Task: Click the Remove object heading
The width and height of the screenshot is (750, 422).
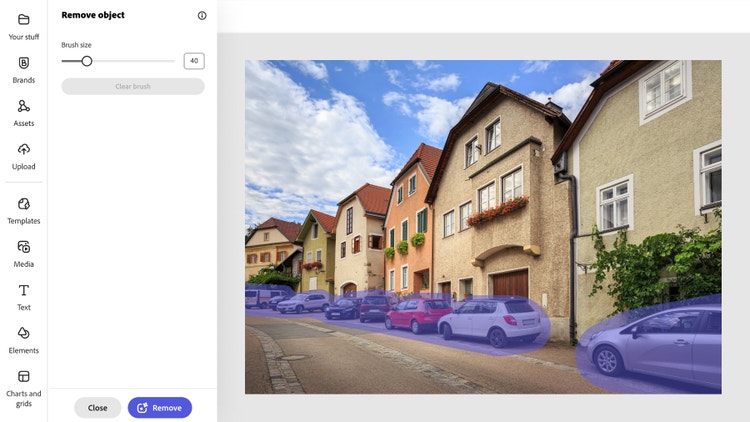Action: click(x=93, y=15)
